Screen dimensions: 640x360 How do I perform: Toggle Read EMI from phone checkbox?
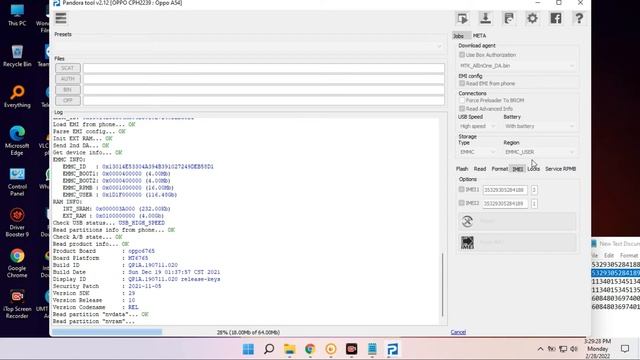[x=462, y=83]
